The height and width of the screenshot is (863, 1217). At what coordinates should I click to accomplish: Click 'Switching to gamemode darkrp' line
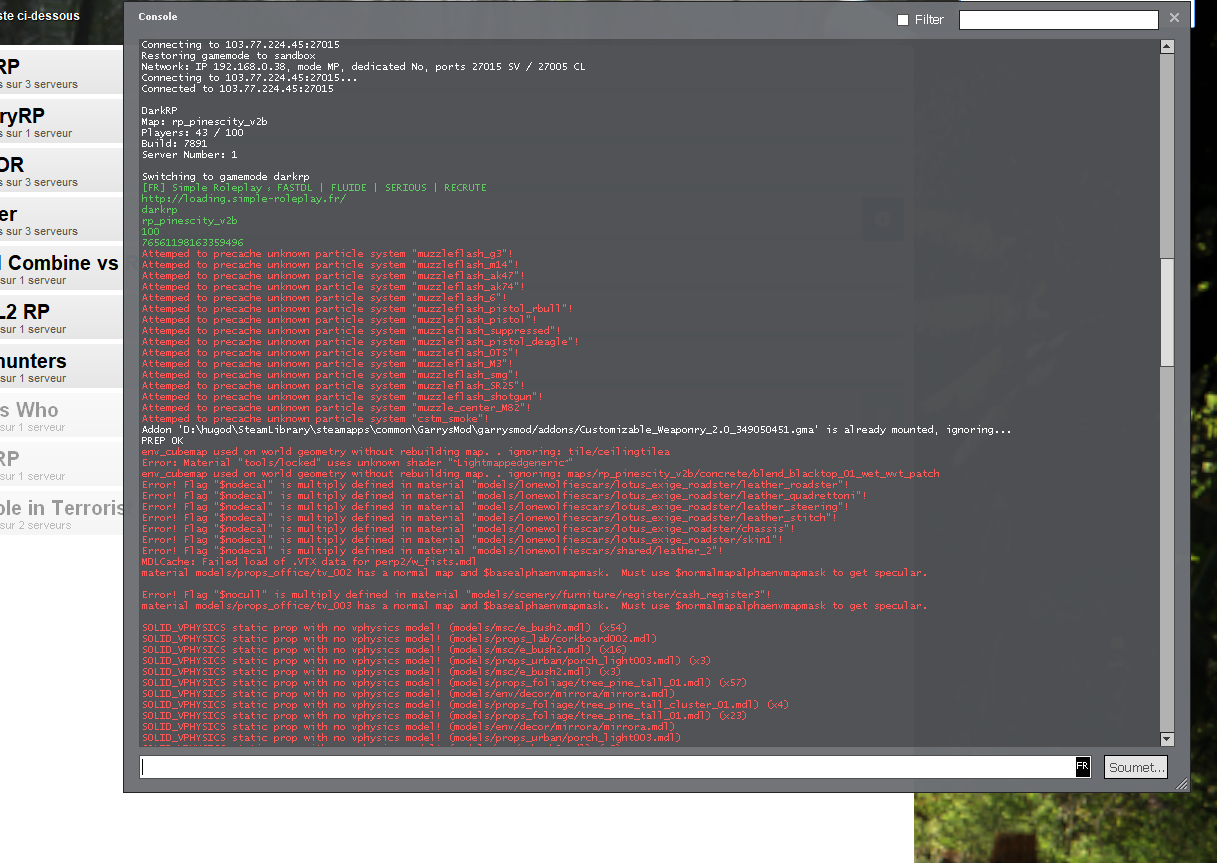point(226,177)
